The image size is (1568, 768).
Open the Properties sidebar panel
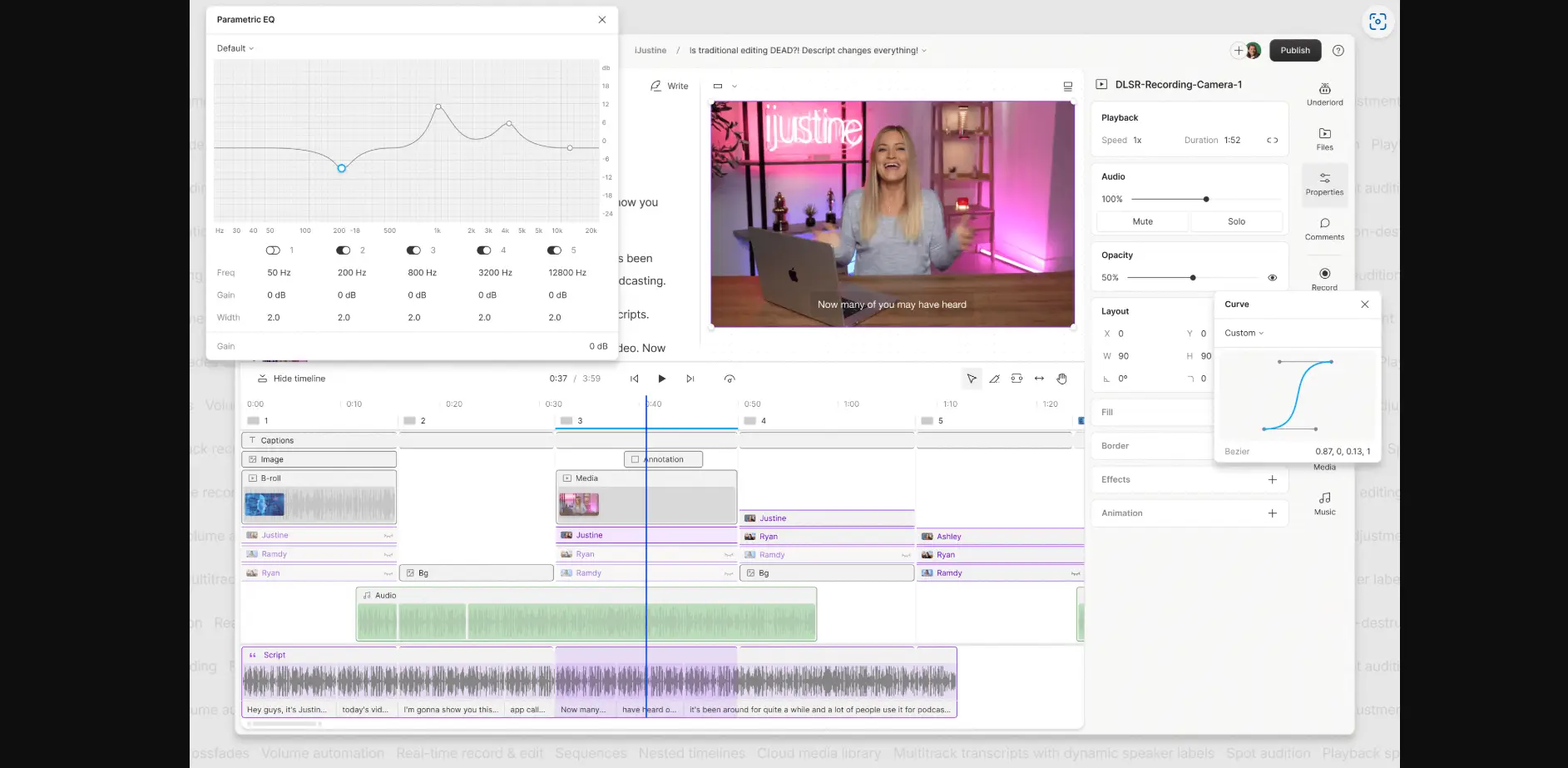[1324, 184]
